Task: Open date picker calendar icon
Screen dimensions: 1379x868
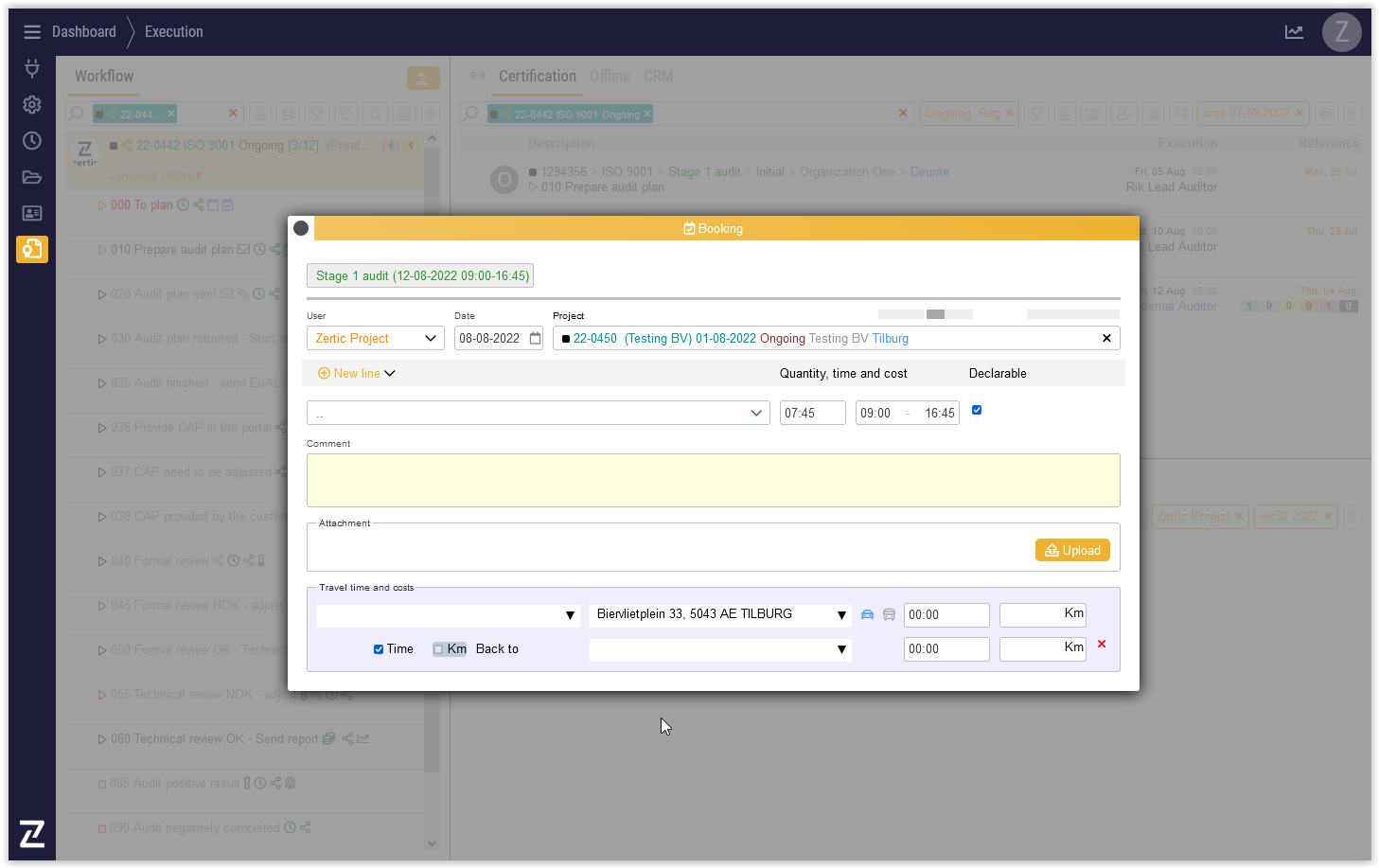Action: (x=535, y=338)
